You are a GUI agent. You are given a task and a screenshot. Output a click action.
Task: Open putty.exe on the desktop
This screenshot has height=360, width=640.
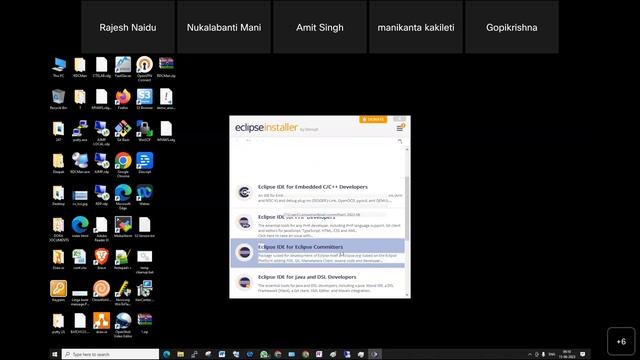pos(80,131)
